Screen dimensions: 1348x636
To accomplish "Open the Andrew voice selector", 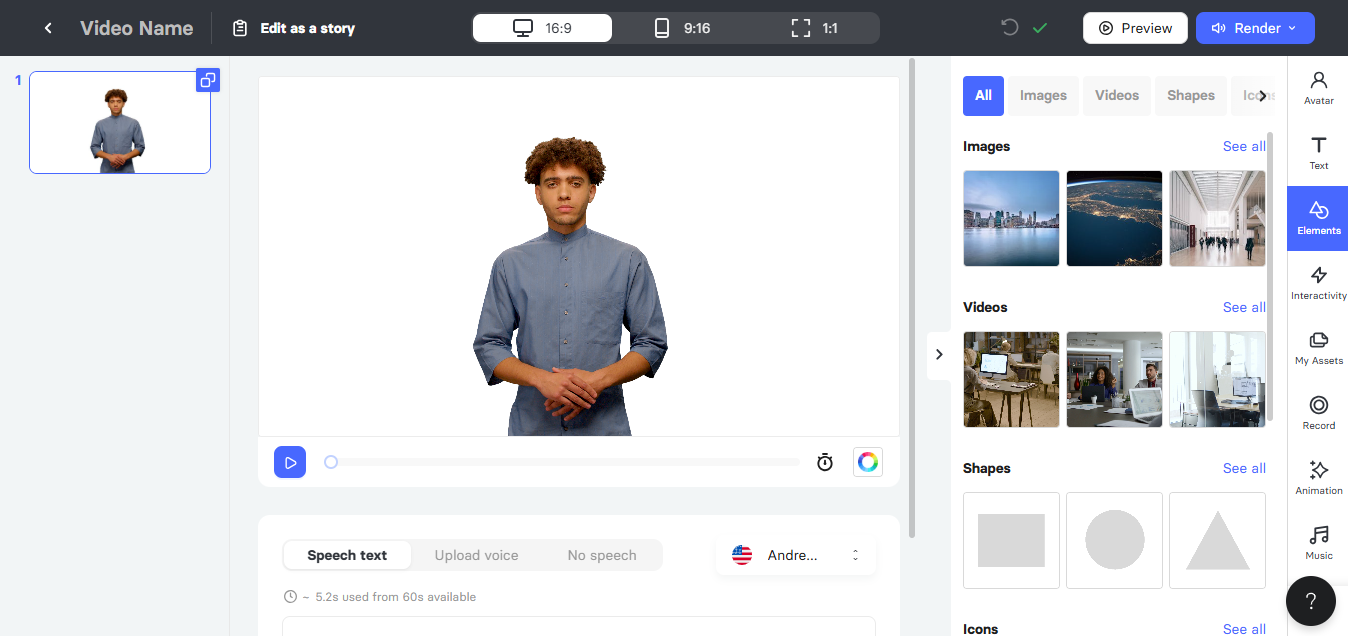I will (795, 555).
